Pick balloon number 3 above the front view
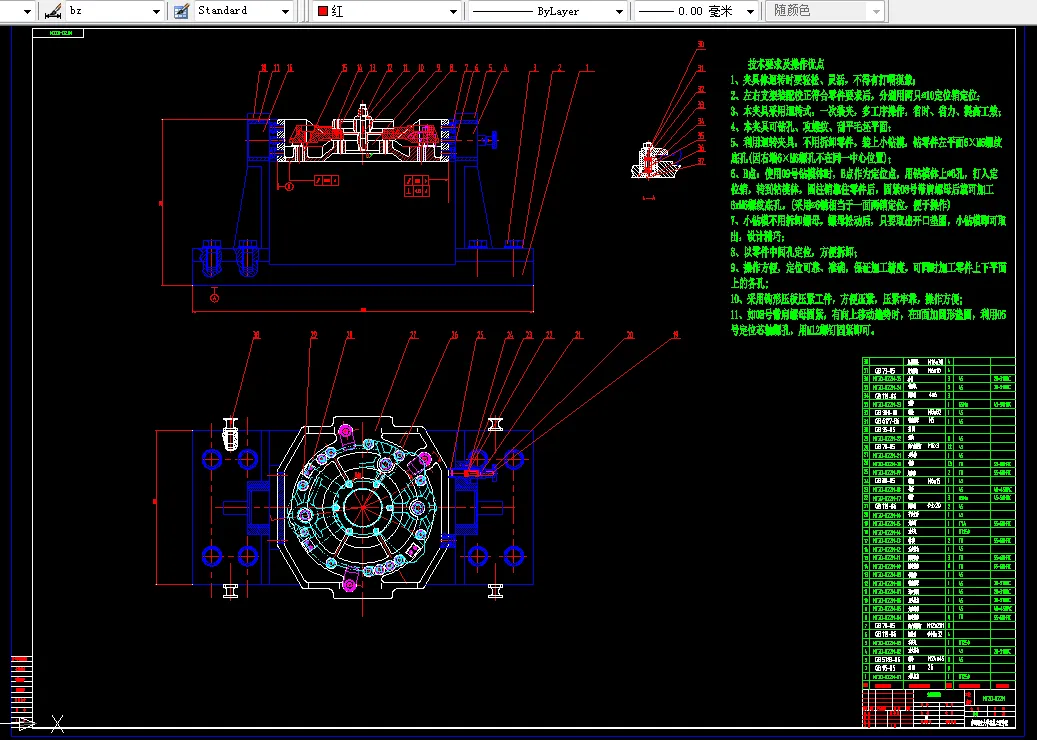The height and width of the screenshot is (740, 1037). coord(534,67)
